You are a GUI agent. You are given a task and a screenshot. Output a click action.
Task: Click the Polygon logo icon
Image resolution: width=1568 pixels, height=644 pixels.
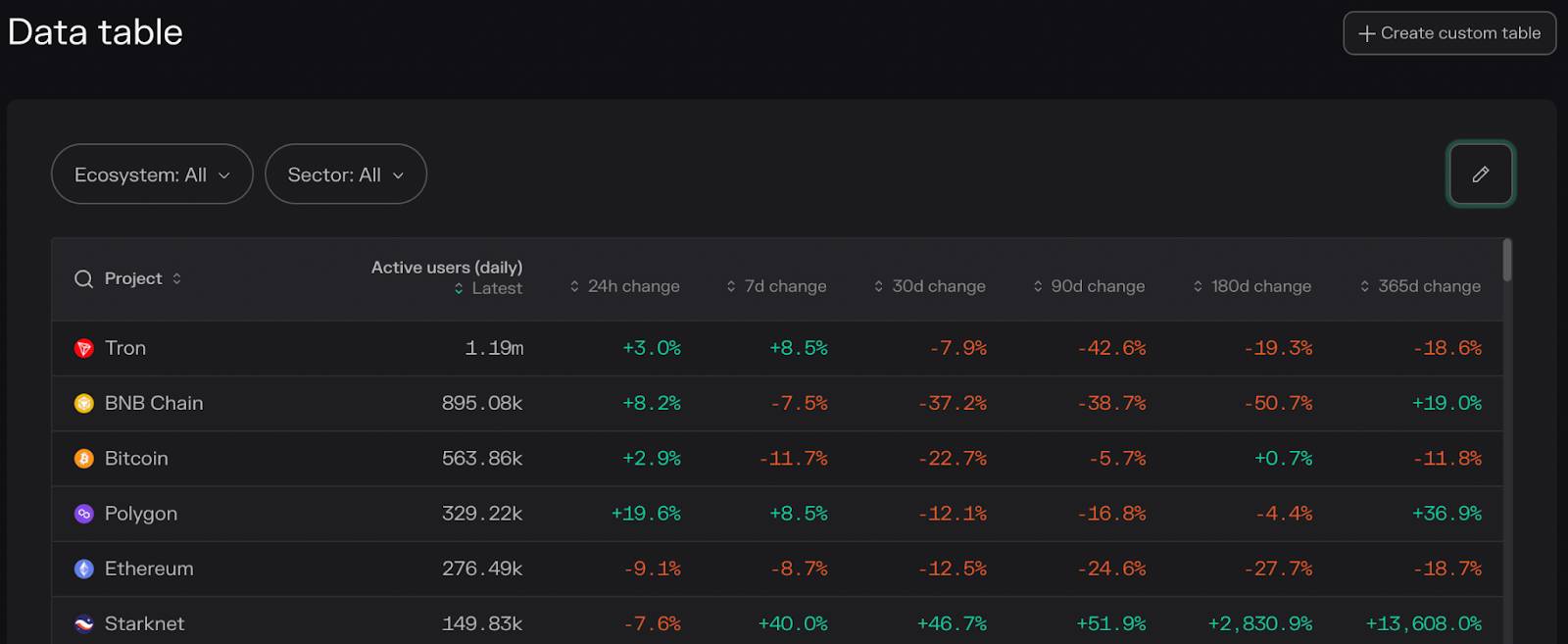[x=84, y=514]
